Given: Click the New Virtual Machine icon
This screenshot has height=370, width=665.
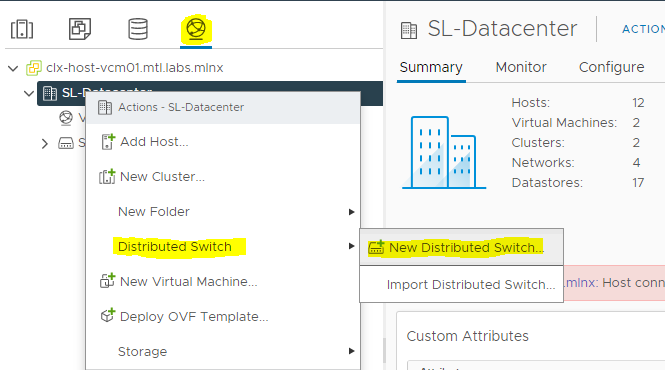Looking at the screenshot, I should tap(107, 281).
